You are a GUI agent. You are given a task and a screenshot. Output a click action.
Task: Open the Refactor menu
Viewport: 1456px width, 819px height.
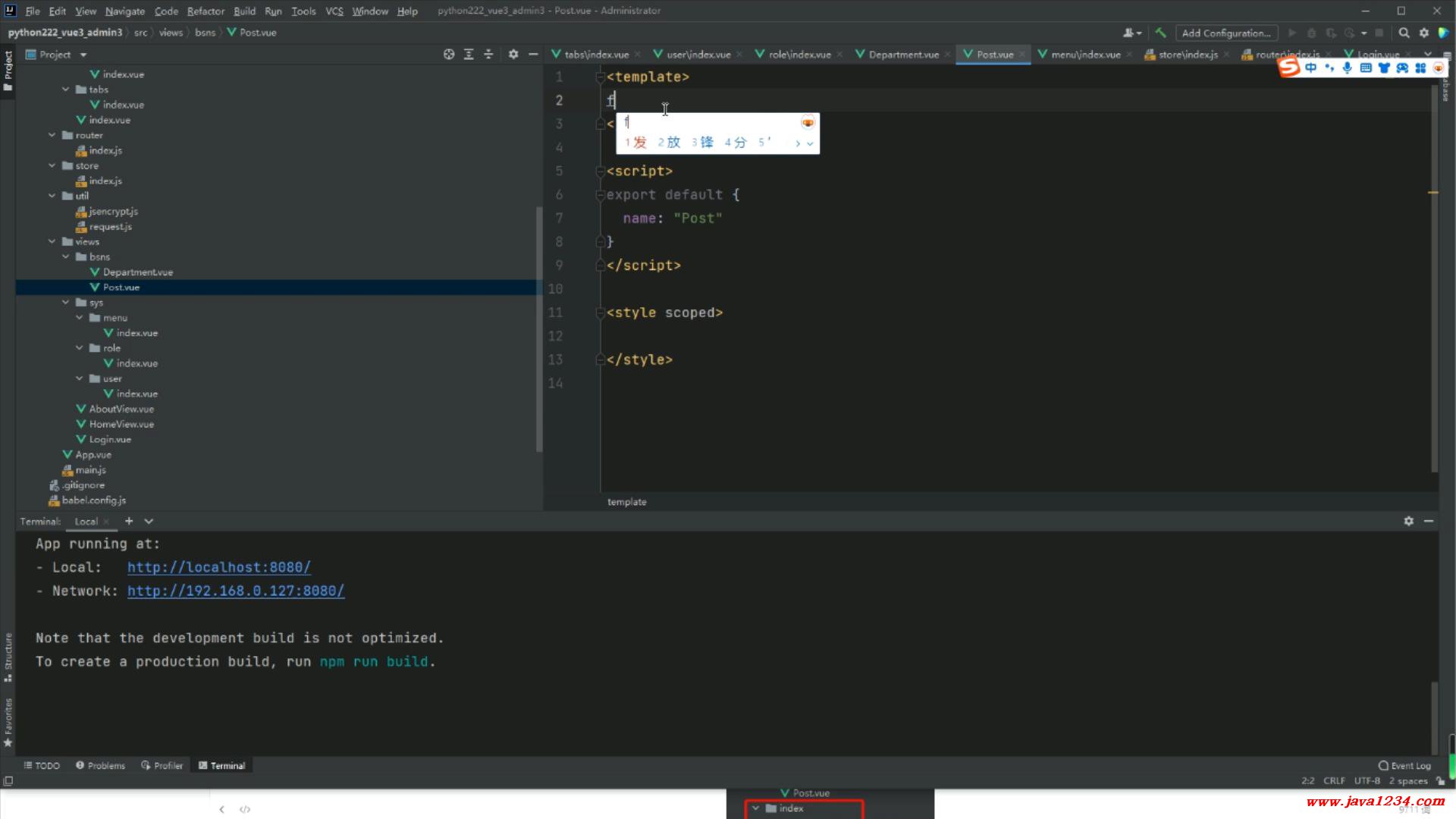206,11
